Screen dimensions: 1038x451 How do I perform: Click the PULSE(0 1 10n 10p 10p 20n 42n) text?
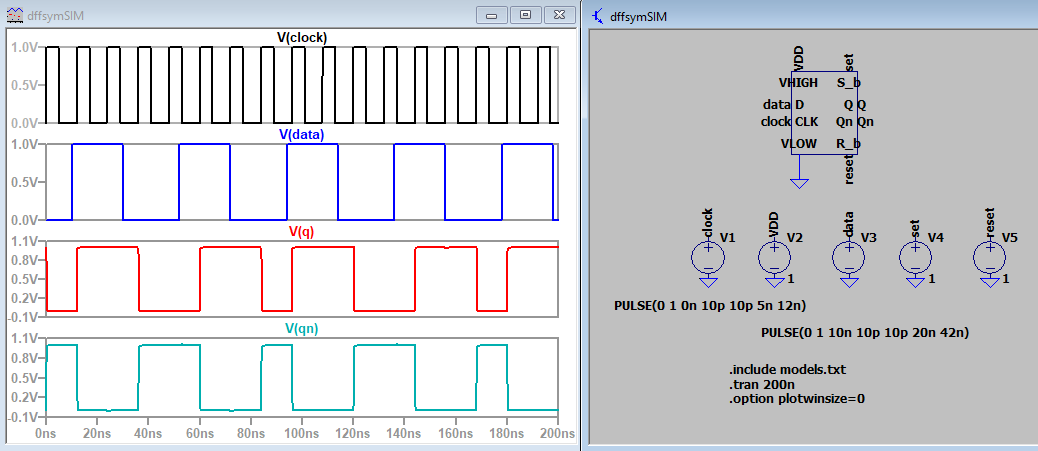click(864, 331)
